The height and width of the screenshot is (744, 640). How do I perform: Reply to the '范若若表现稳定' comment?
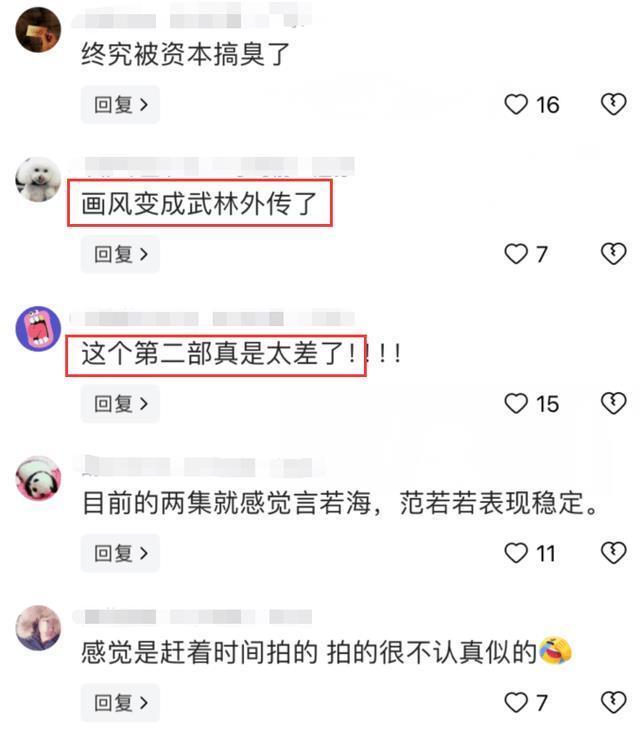click(x=120, y=553)
